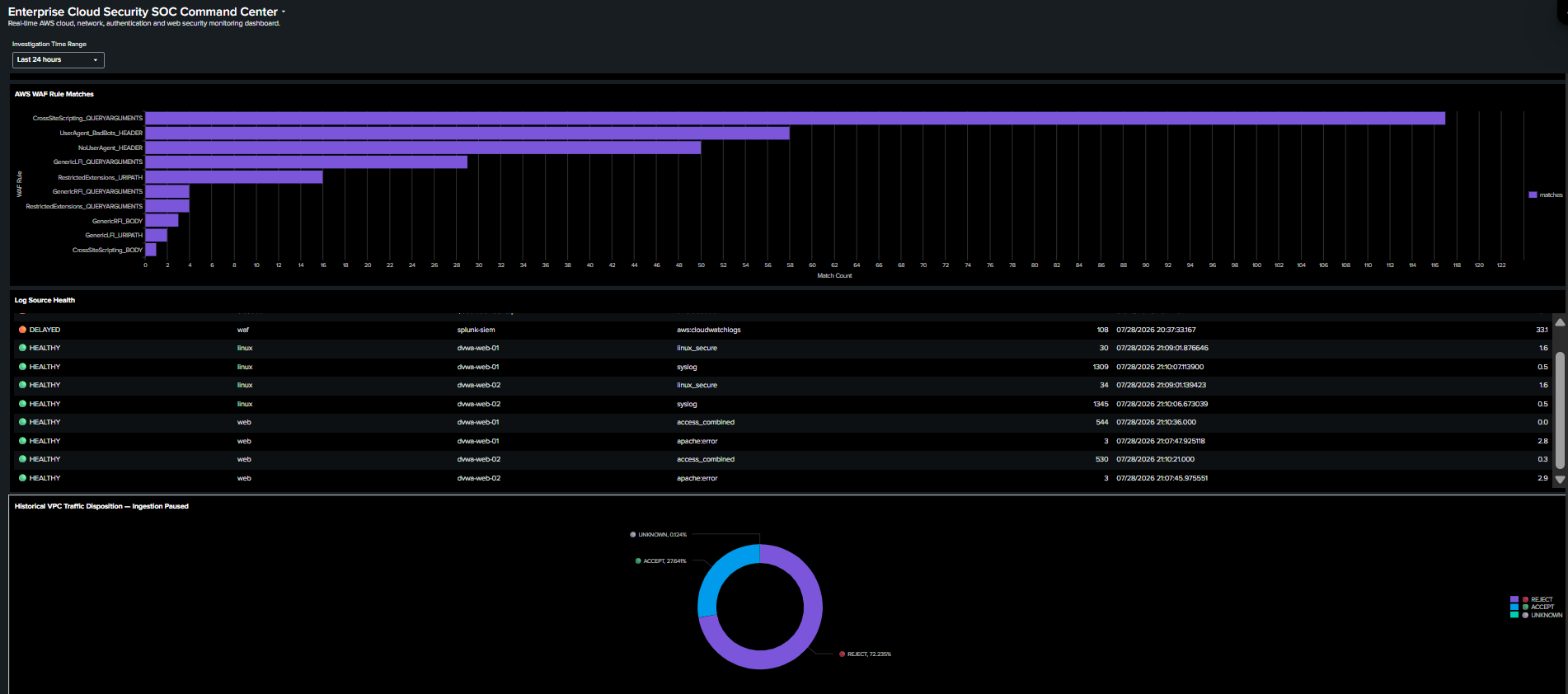Click the UNKNOWN legend label
This screenshot has height=694, width=1568.
[1547, 615]
